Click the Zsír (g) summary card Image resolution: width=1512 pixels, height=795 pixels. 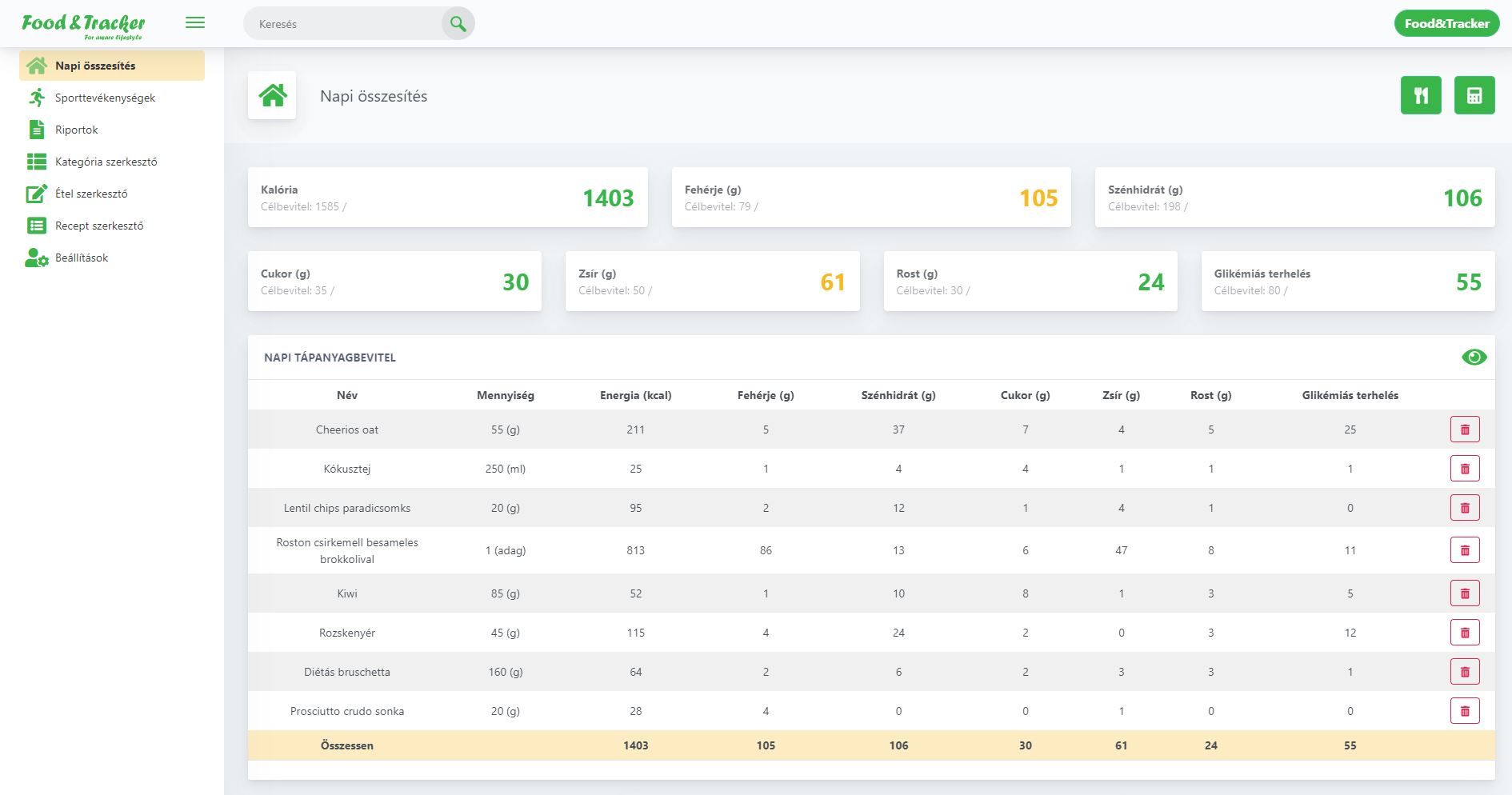[712, 281]
